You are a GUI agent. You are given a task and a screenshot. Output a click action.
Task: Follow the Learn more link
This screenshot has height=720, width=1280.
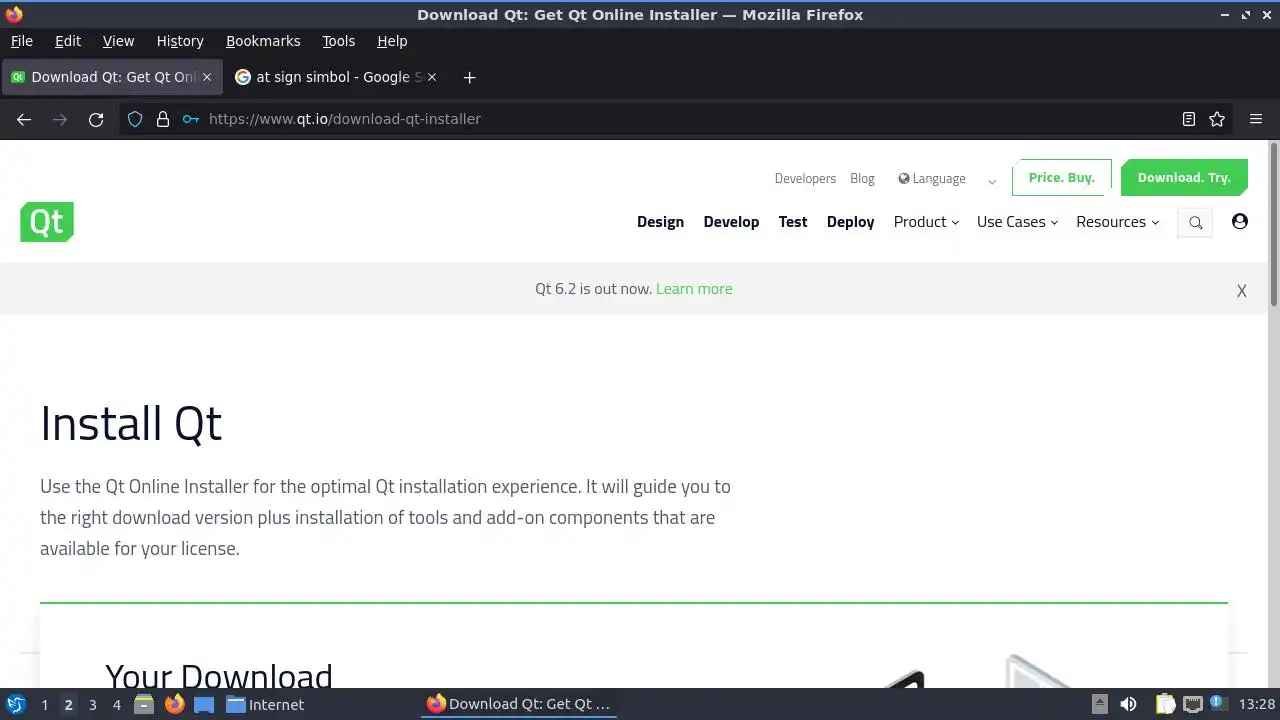coord(694,289)
